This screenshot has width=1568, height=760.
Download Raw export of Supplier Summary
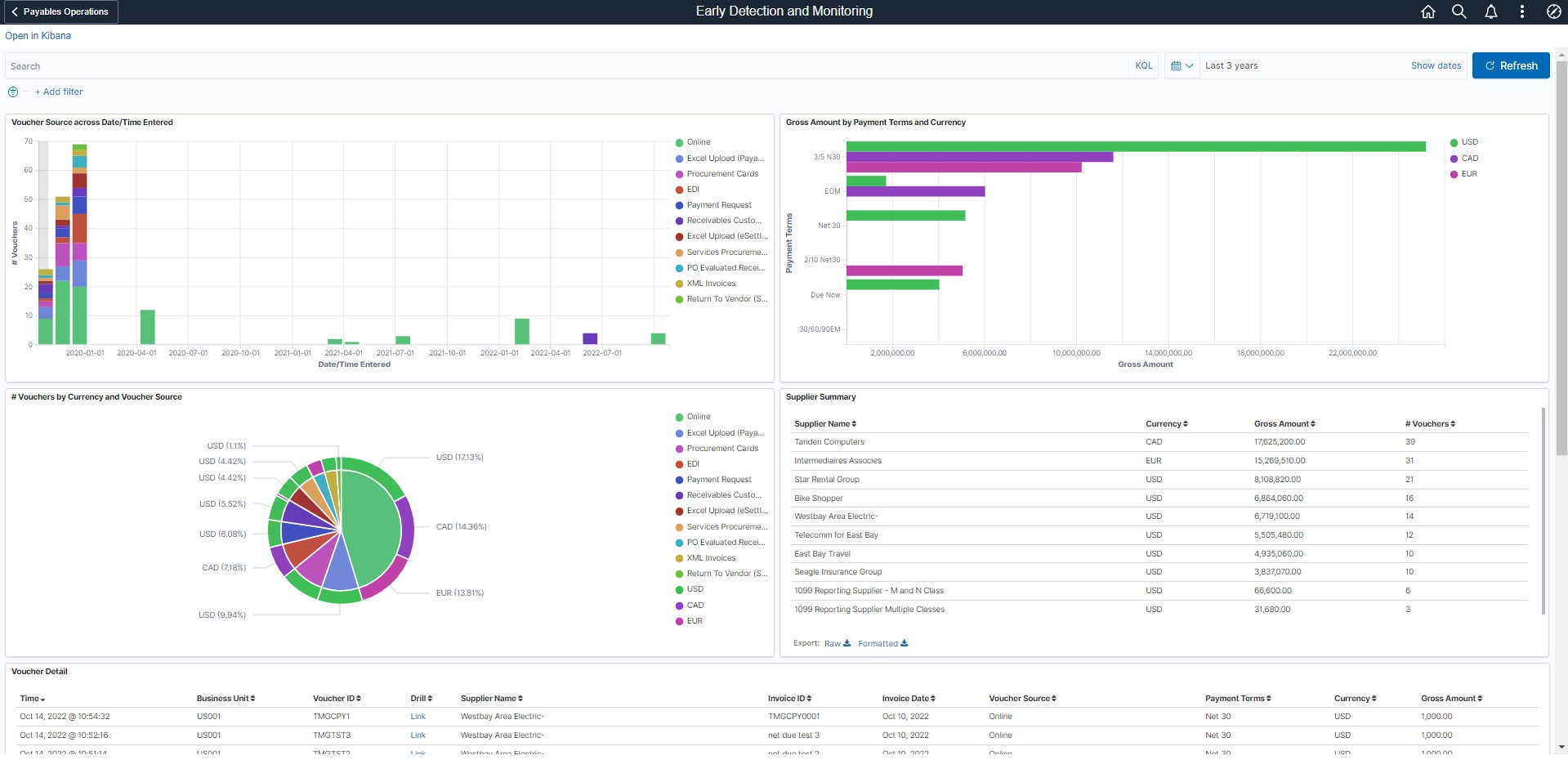(x=838, y=644)
